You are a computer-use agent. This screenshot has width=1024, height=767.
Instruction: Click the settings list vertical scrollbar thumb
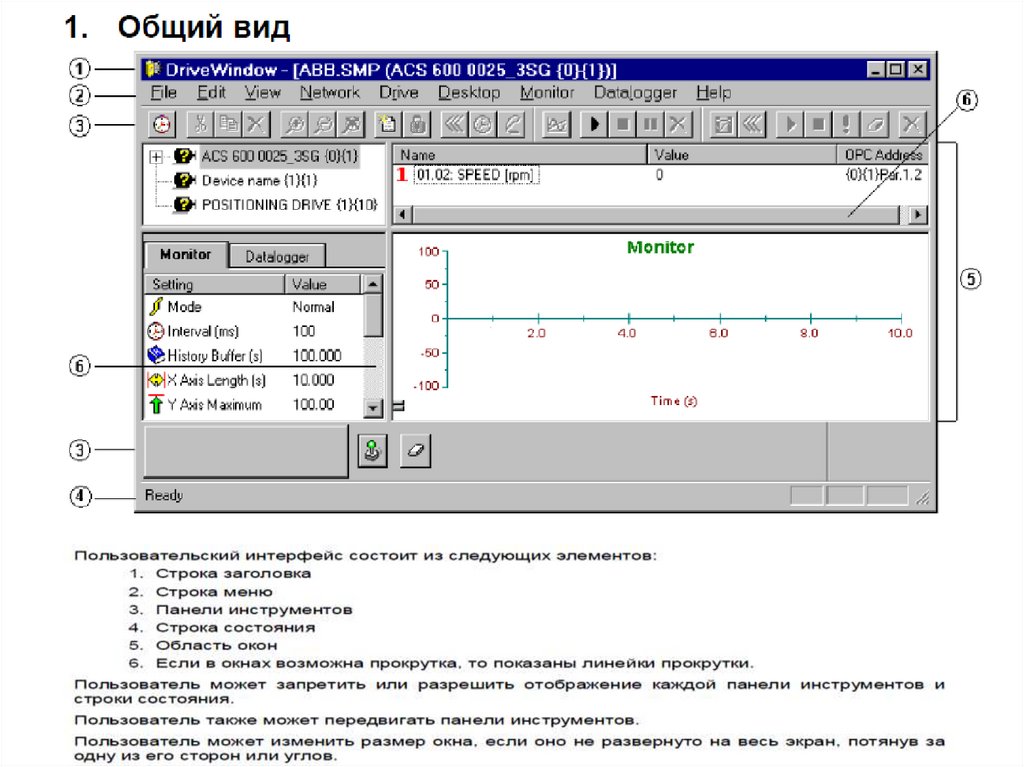coord(373,315)
